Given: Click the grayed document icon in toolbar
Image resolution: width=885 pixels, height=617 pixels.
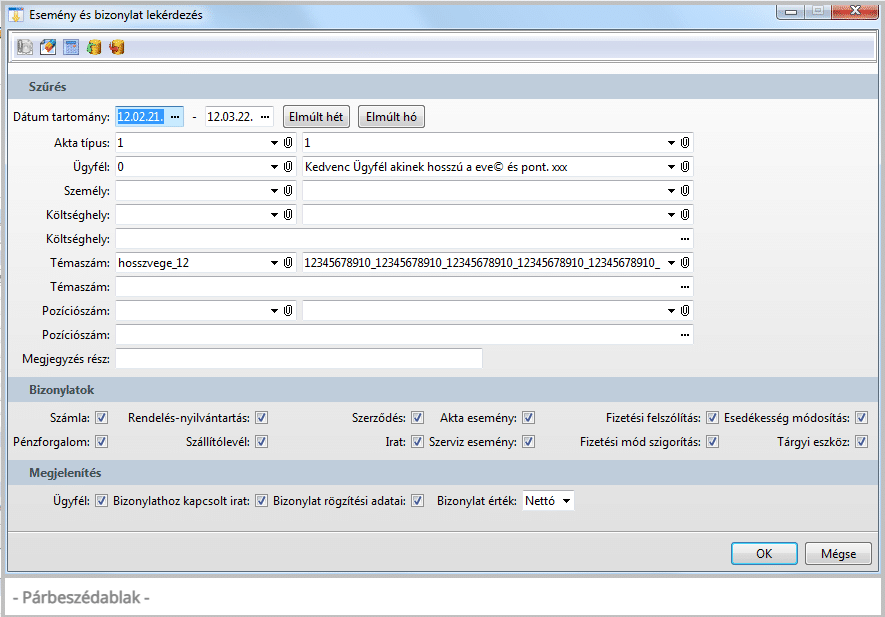Looking at the screenshot, I should [25, 47].
